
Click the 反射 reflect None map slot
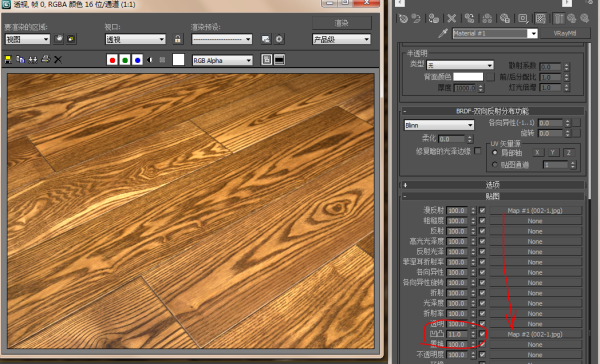pos(535,231)
